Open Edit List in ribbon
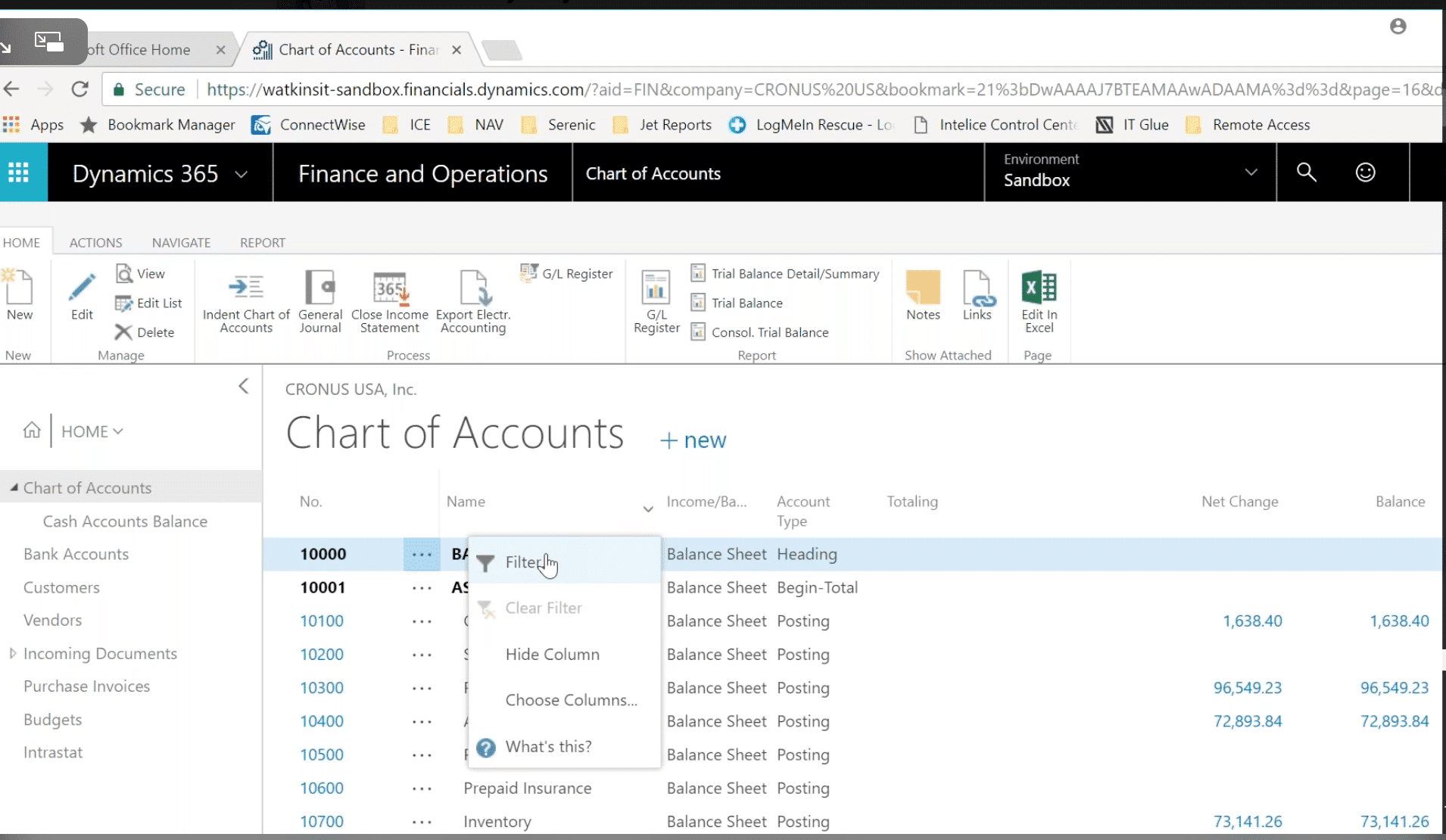 148,303
